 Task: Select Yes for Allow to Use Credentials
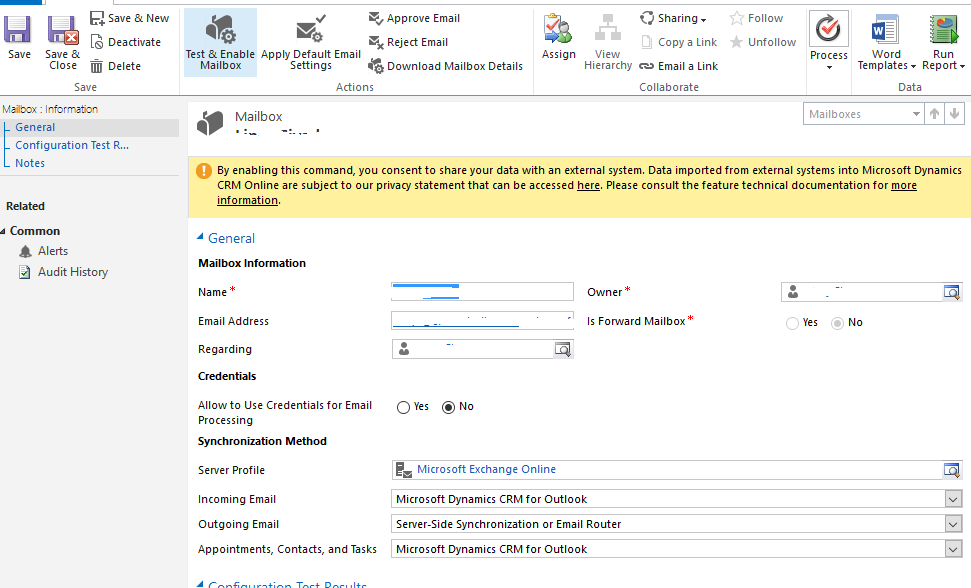pyautogui.click(x=403, y=407)
